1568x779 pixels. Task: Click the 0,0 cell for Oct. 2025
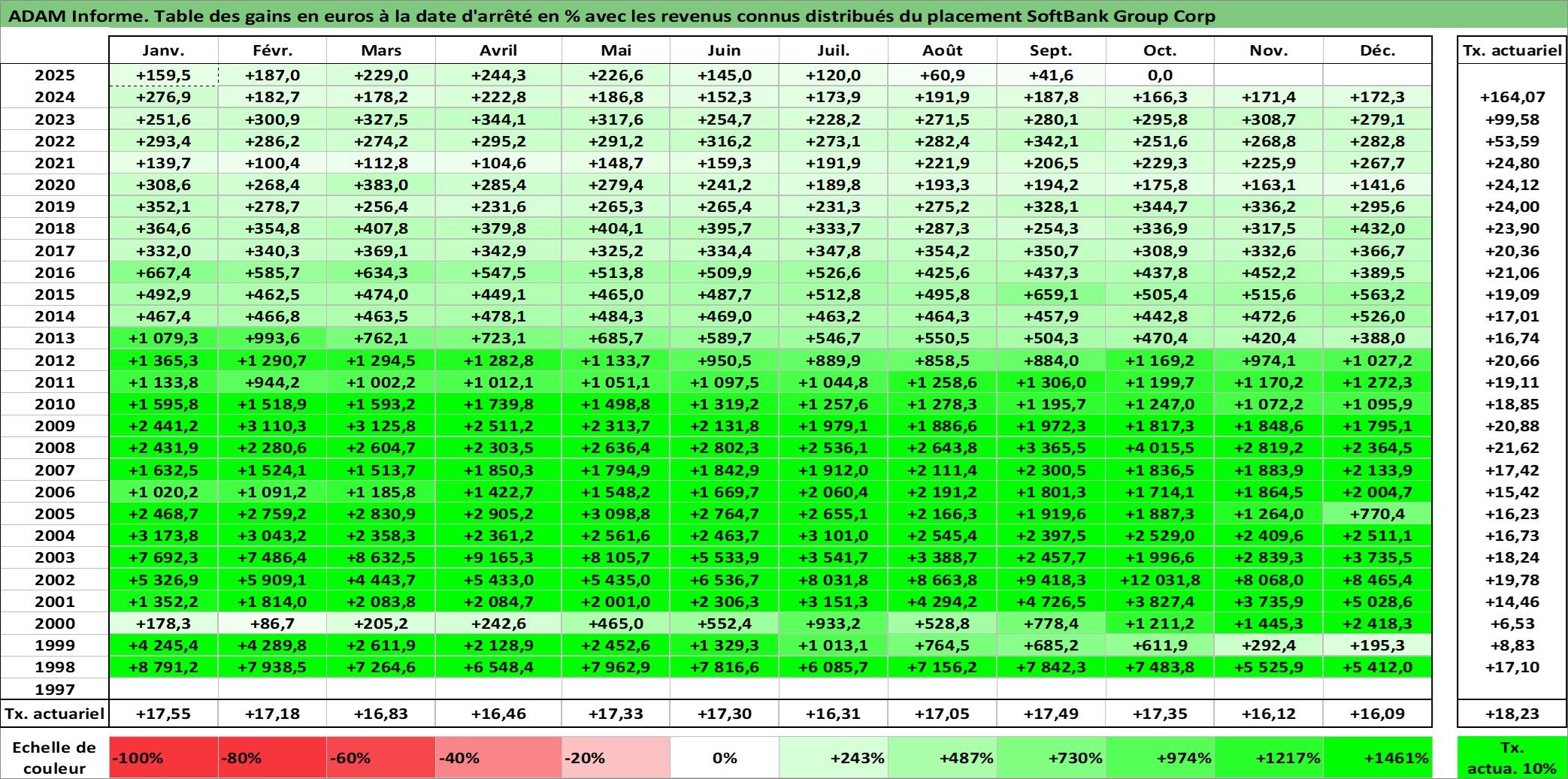pos(1160,75)
